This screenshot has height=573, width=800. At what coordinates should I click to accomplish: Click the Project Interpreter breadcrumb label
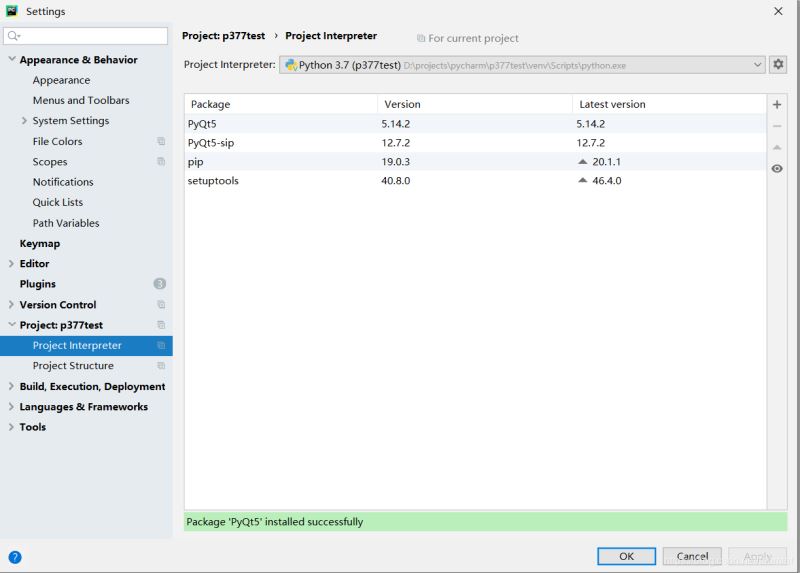pos(331,36)
